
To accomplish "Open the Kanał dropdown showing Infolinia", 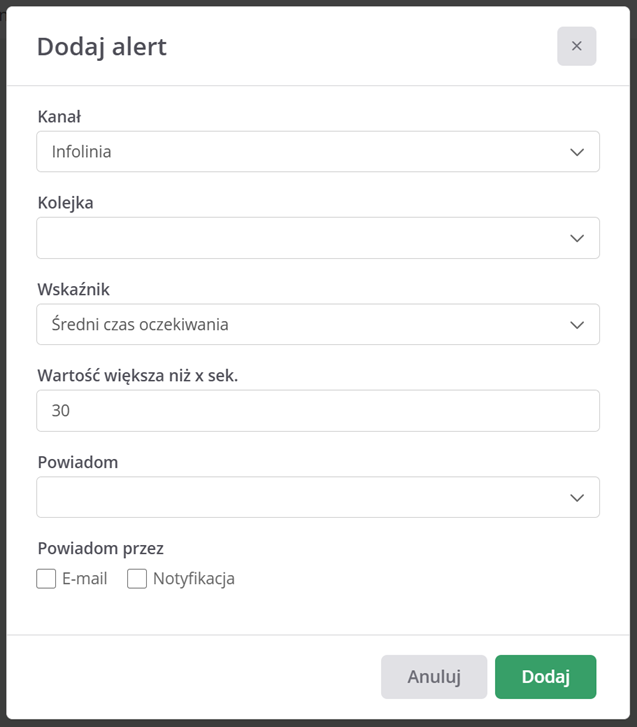I will coord(300,152).
